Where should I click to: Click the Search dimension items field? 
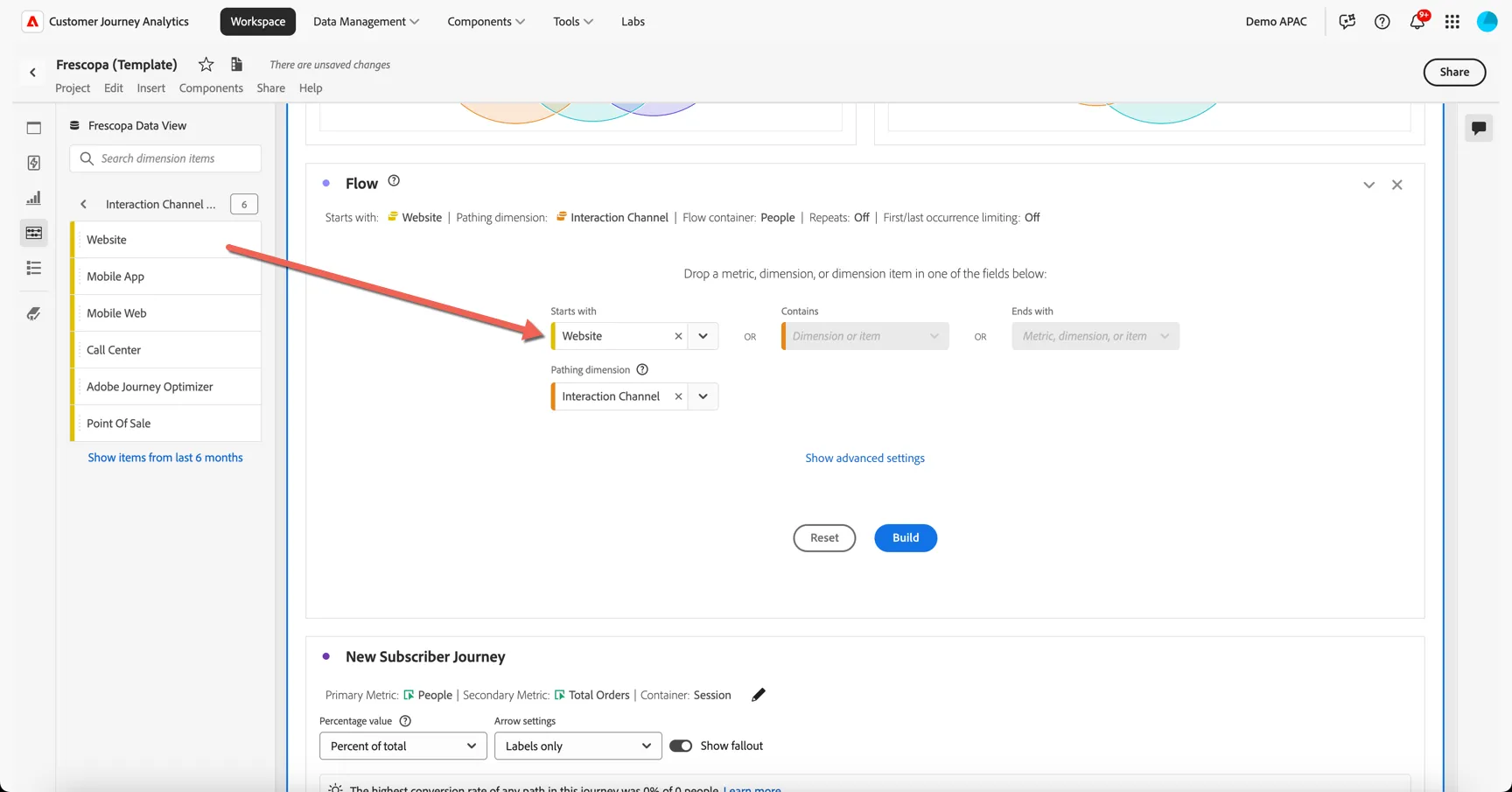pos(165,158)
